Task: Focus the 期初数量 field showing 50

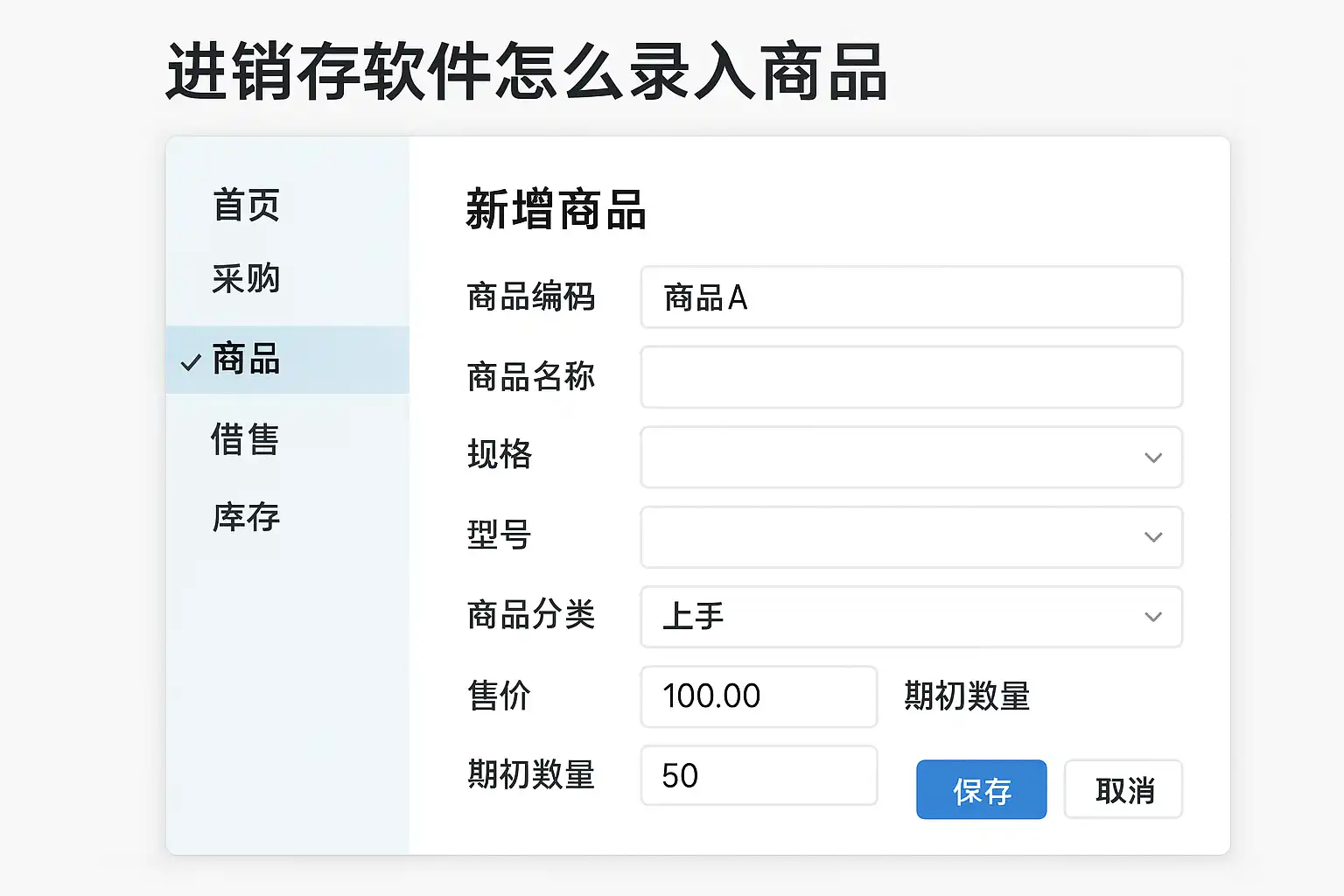Action: 759,775
